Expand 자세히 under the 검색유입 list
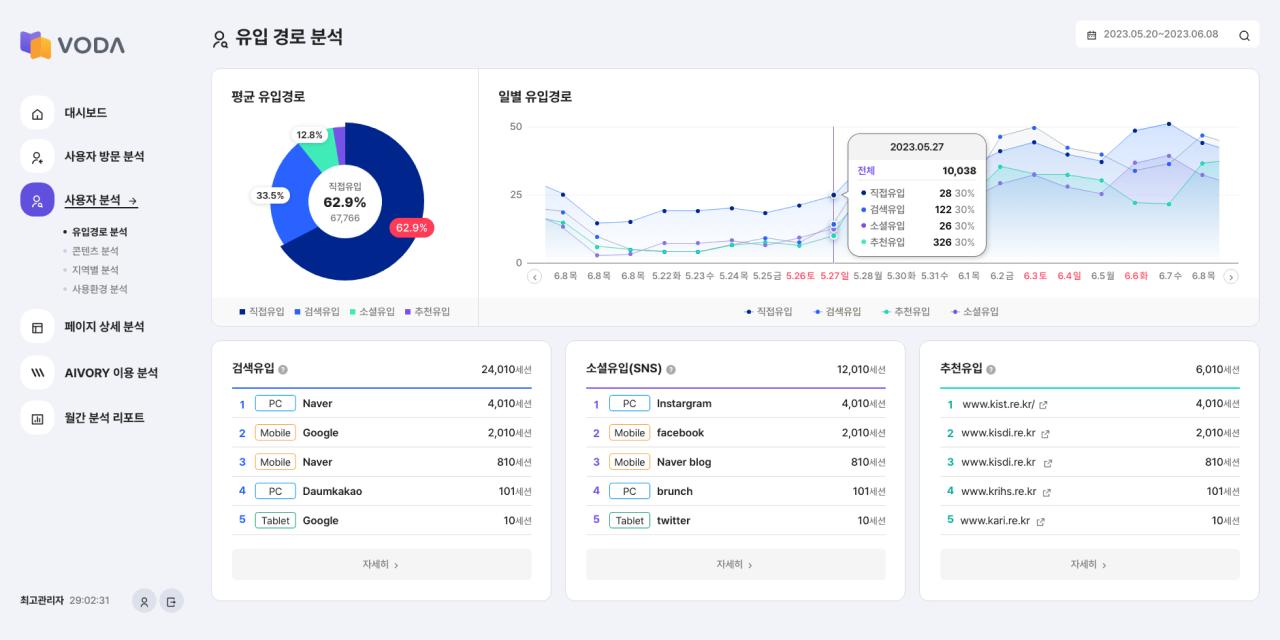The image size is (1280, 640). (x=381, y=564)
